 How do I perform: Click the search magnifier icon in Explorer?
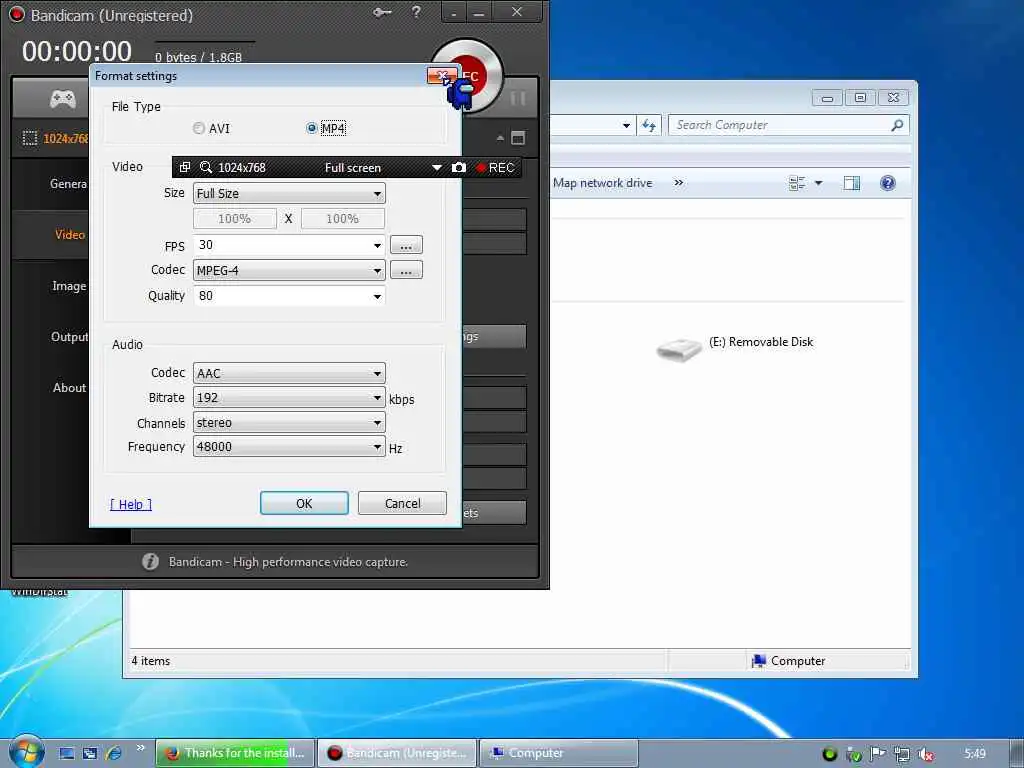coord(897,125)
